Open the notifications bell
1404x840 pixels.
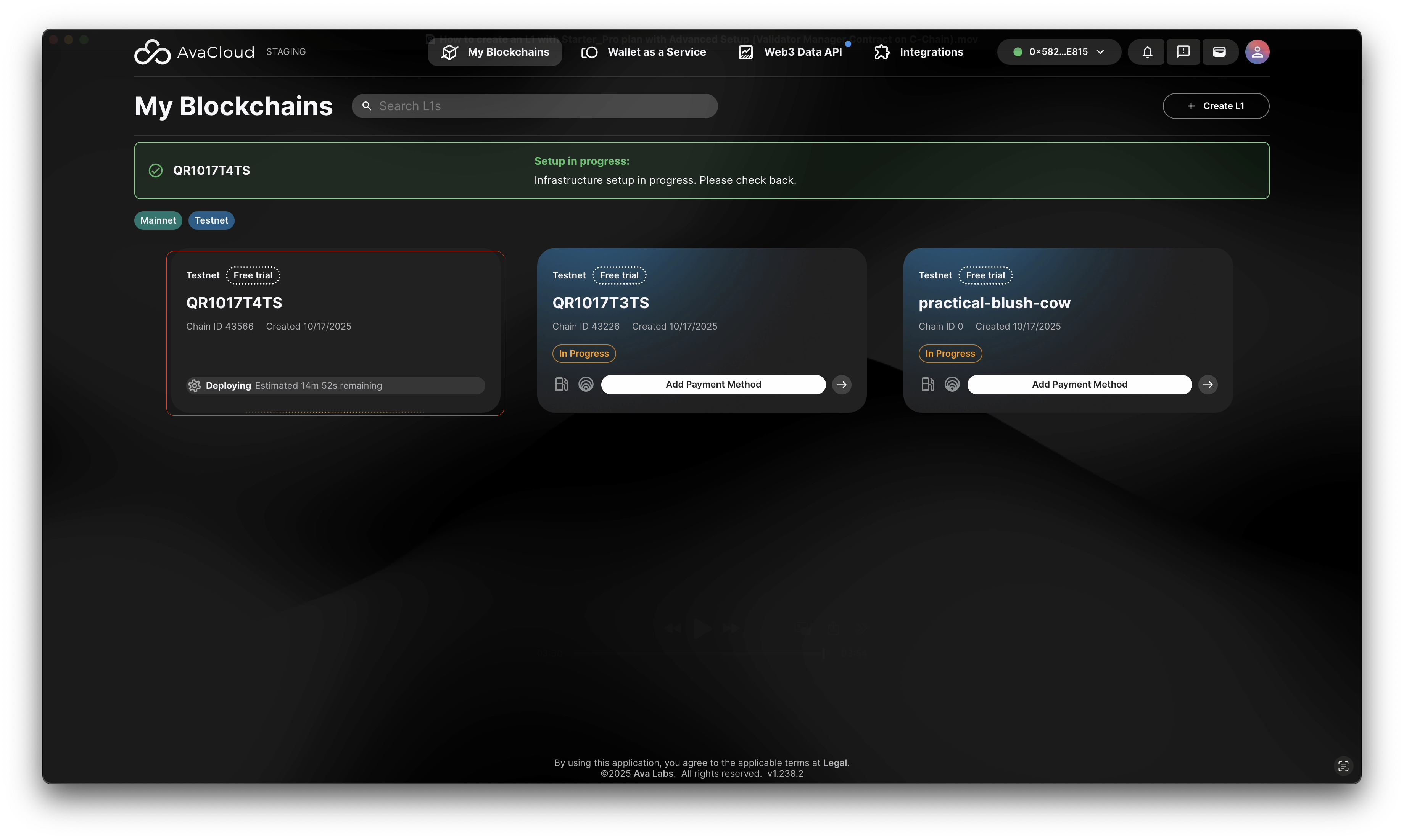[1147, 52]
